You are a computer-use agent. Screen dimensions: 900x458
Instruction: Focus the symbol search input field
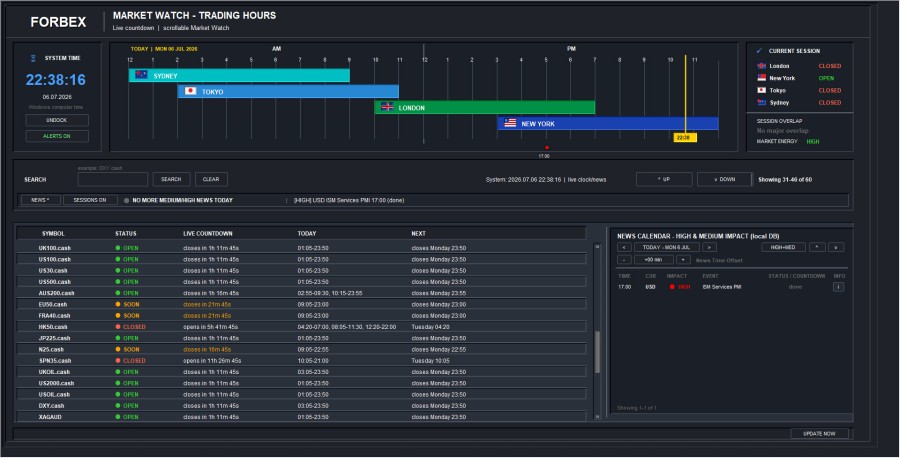pos(112,179)
